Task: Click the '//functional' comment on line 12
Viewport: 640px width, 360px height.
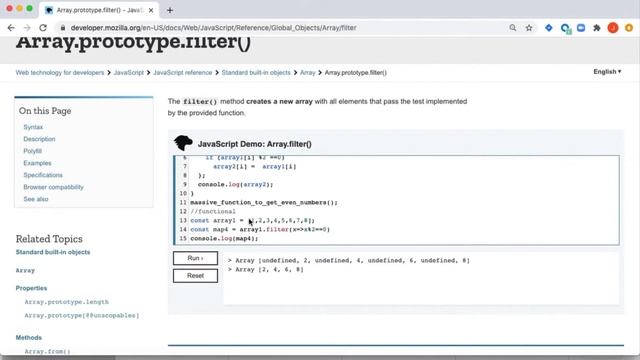Action: [x=213, y=211]
